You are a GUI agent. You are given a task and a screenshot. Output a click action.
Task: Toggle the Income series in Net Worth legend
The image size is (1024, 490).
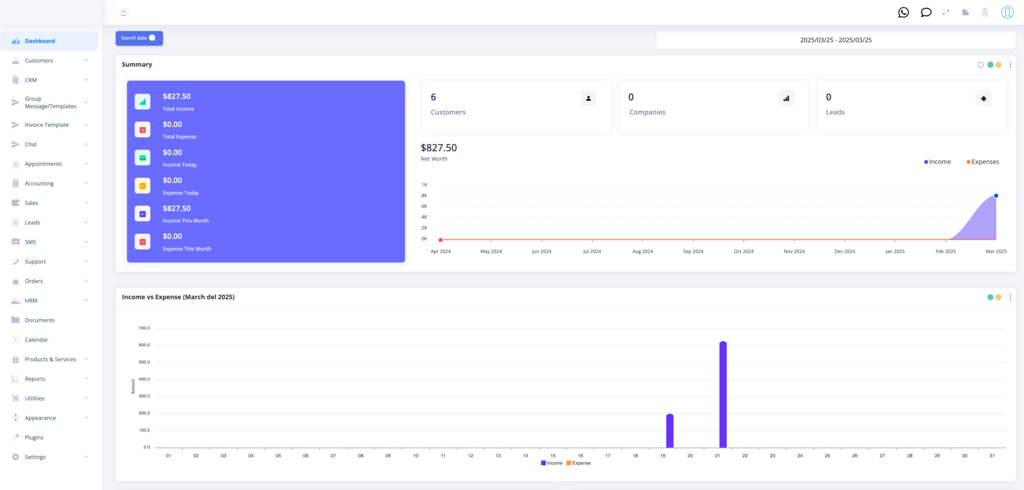coord(938,161)
